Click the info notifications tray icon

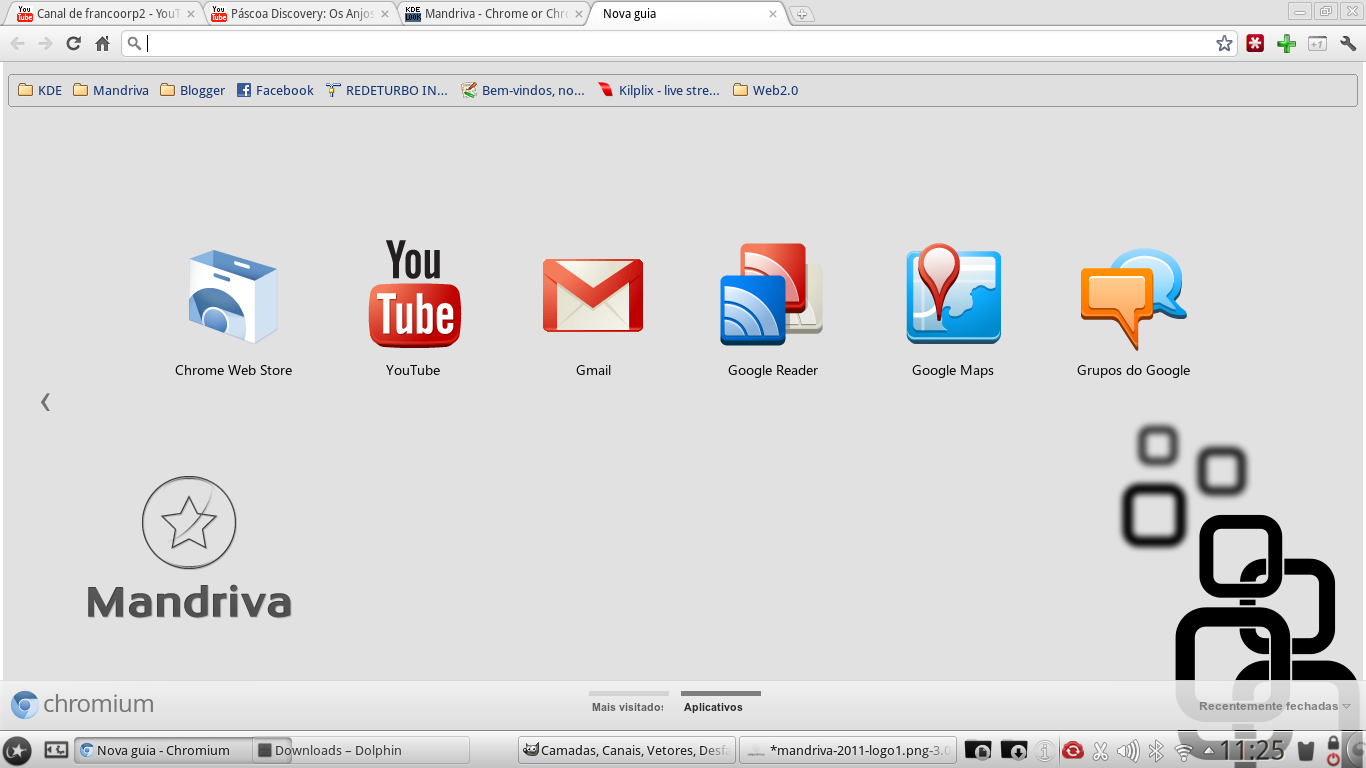point(1044,750)
